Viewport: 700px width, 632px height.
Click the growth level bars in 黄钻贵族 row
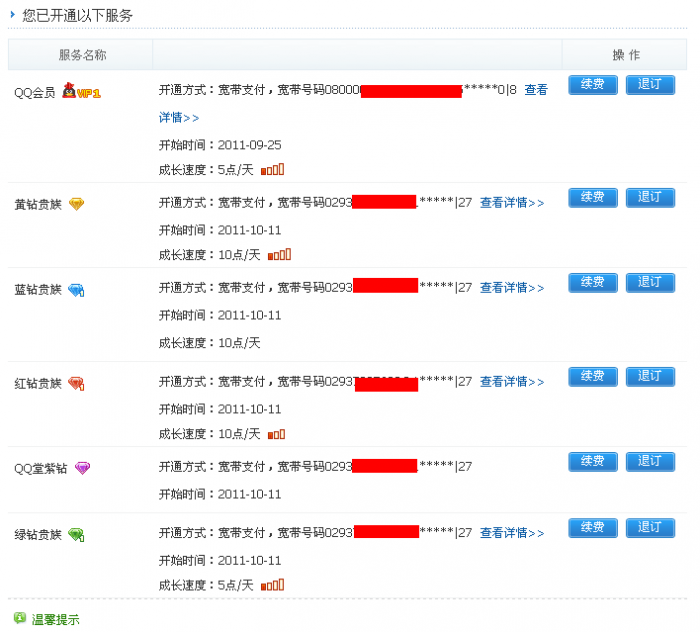pyautogui.click(x=279, y=255)
